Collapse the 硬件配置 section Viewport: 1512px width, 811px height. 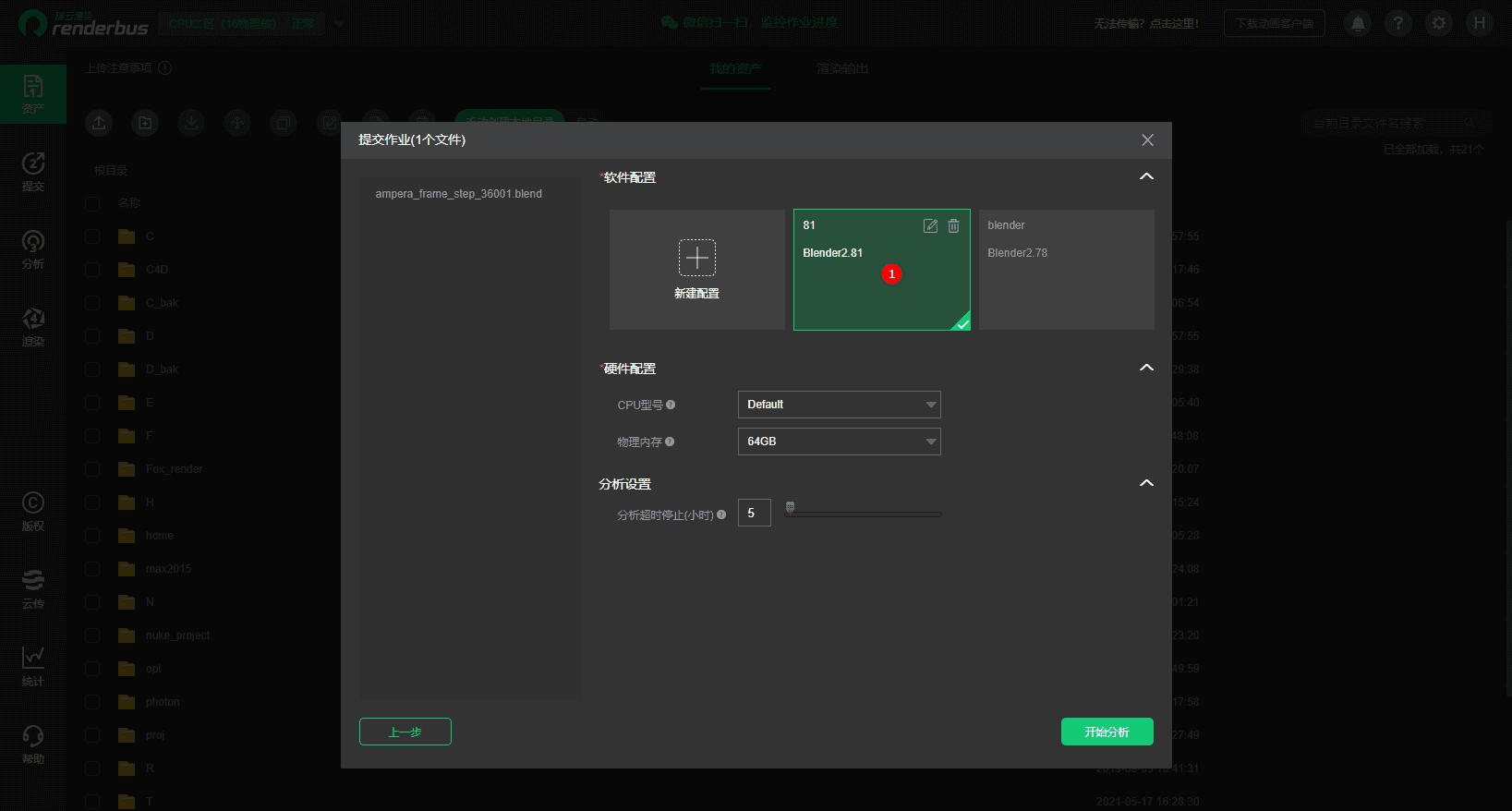click(x=1146, y=368)
